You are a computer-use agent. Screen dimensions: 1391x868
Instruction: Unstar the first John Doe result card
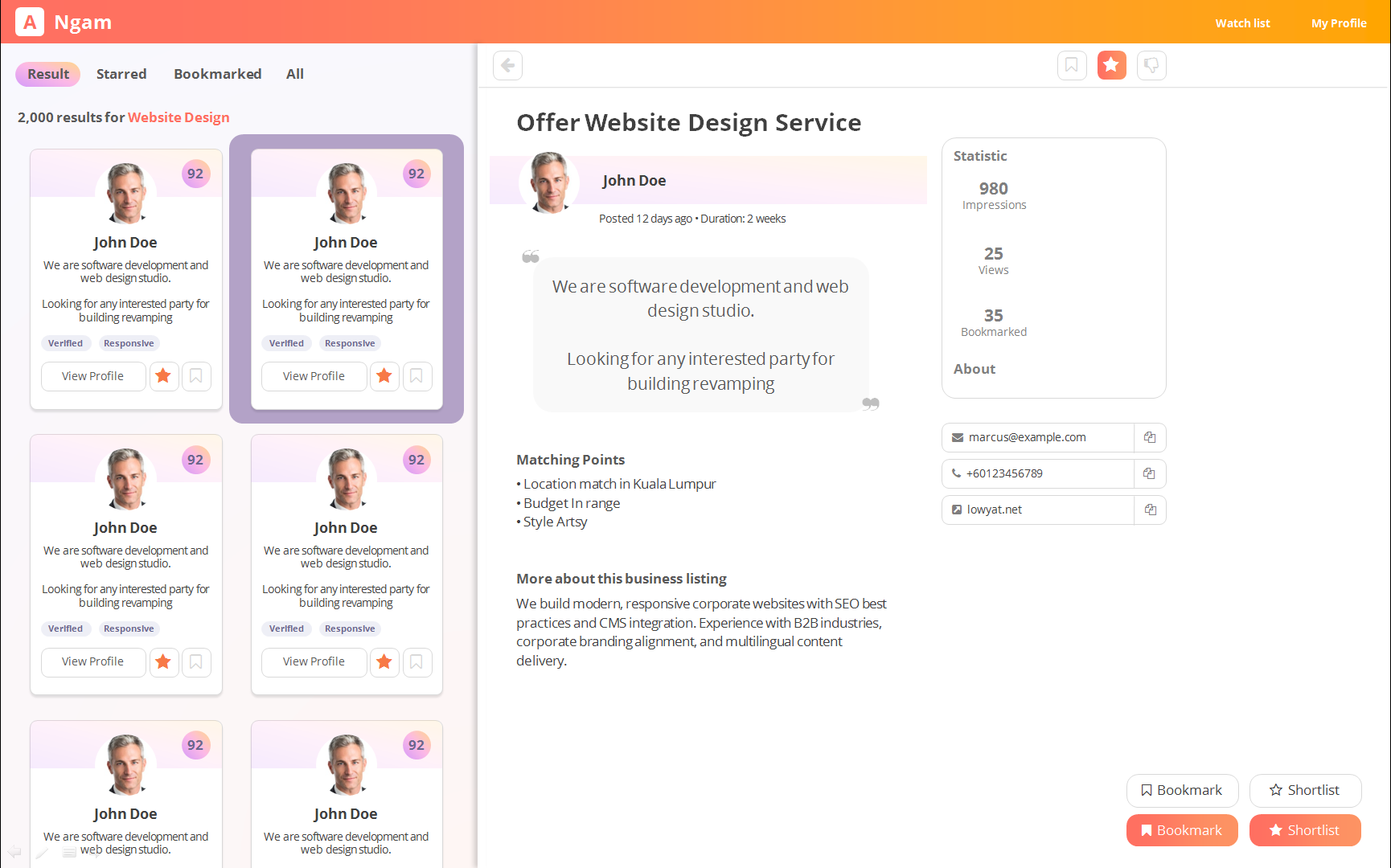pyautogui.click(x=163, y=376)
